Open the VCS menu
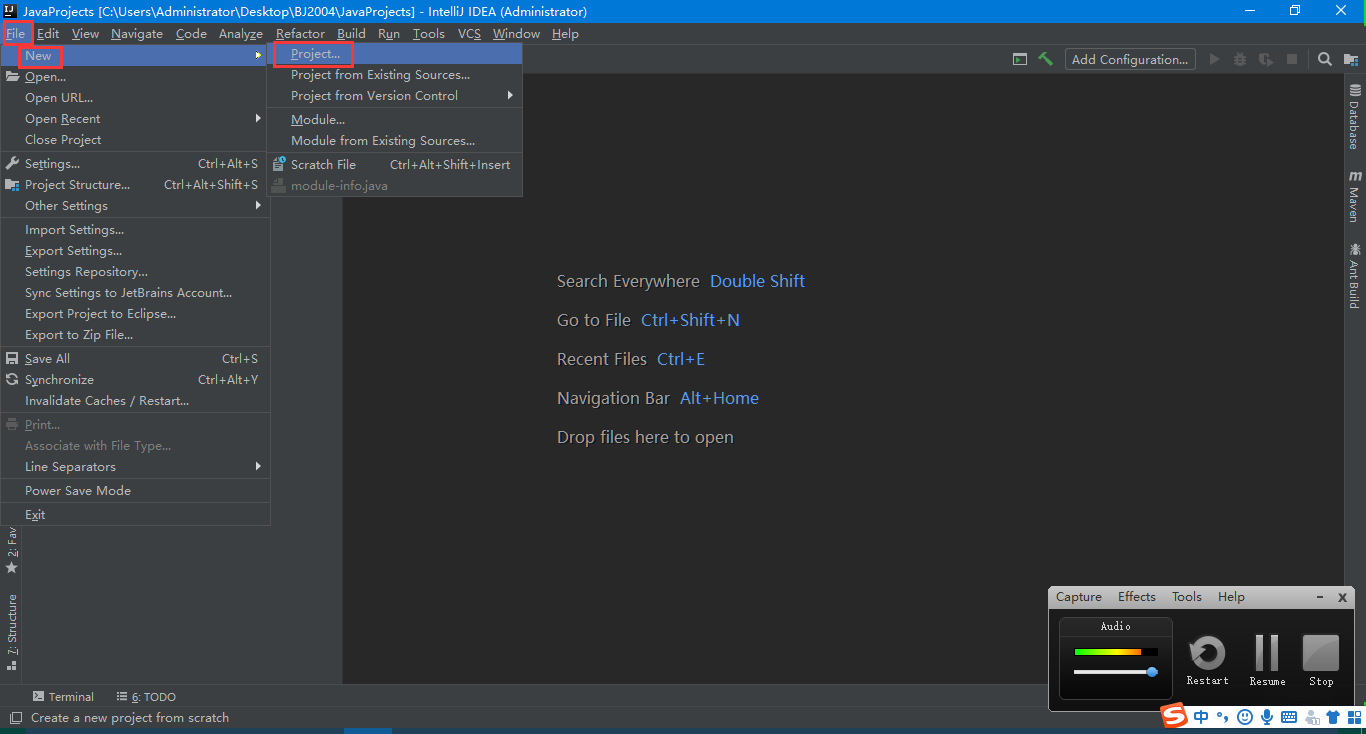1366x734 pixels. pos(469,33)
